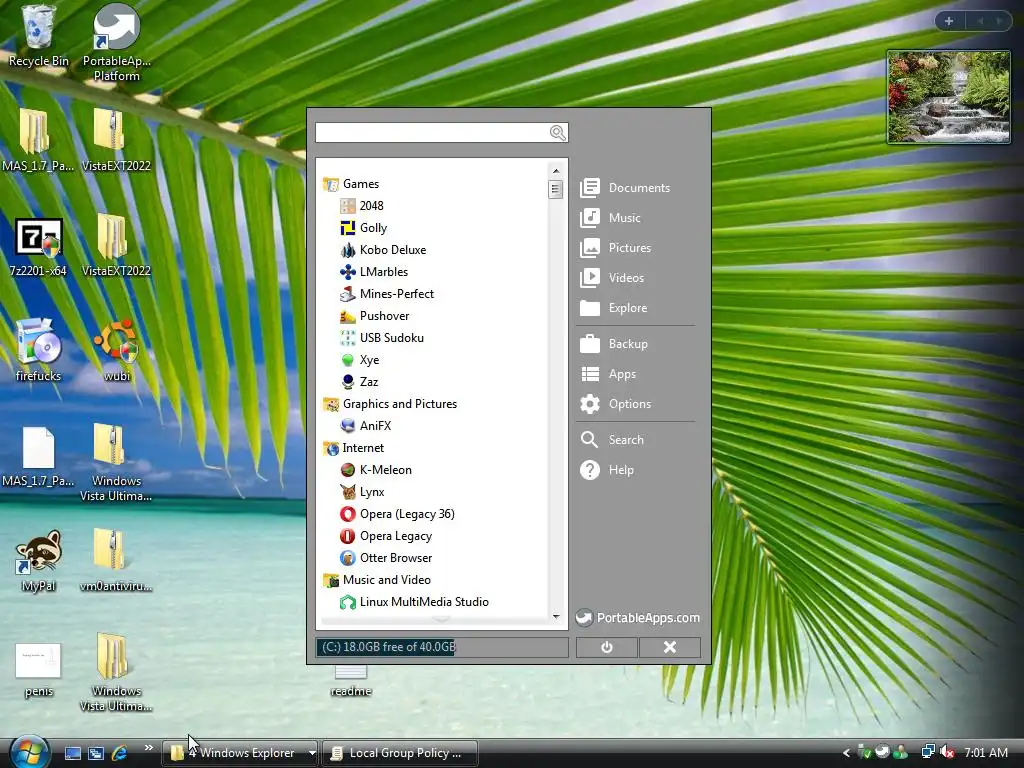
Task: Visit the PortableApps.com link
Action: pyautogui.click(x=638, y=618)
